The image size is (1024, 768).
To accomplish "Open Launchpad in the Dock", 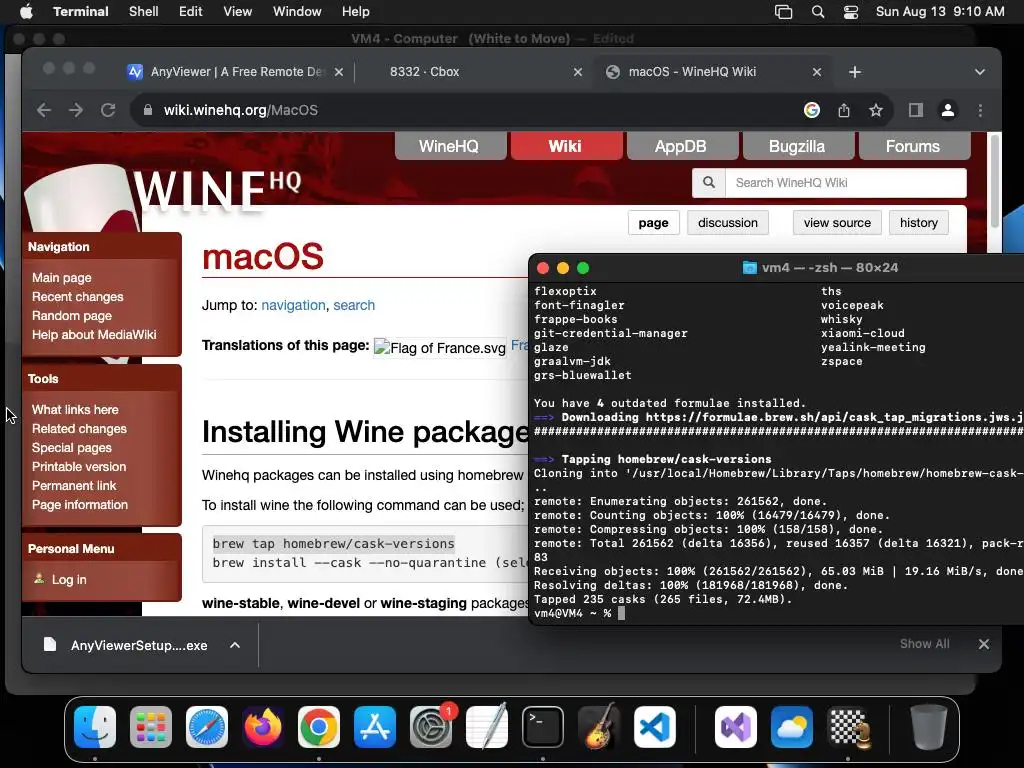I will point(151,727).
